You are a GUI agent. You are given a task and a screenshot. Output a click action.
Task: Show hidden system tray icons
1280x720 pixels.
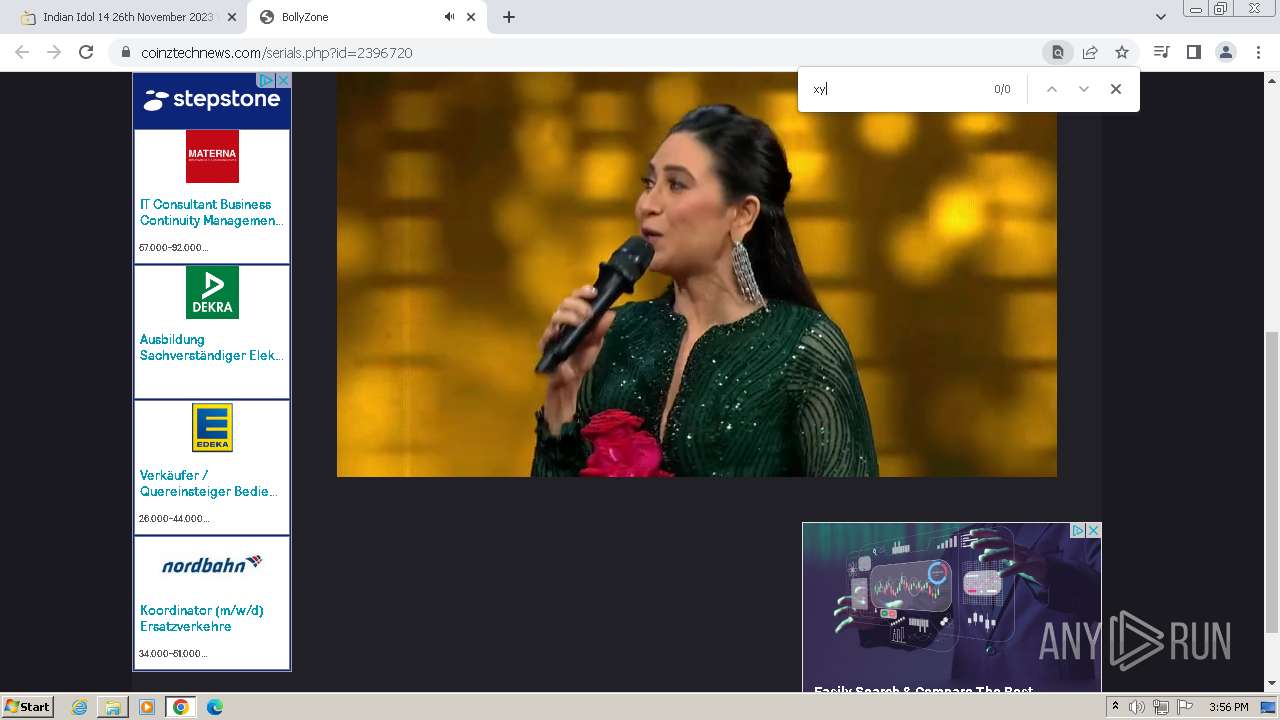click(1116, 707)
